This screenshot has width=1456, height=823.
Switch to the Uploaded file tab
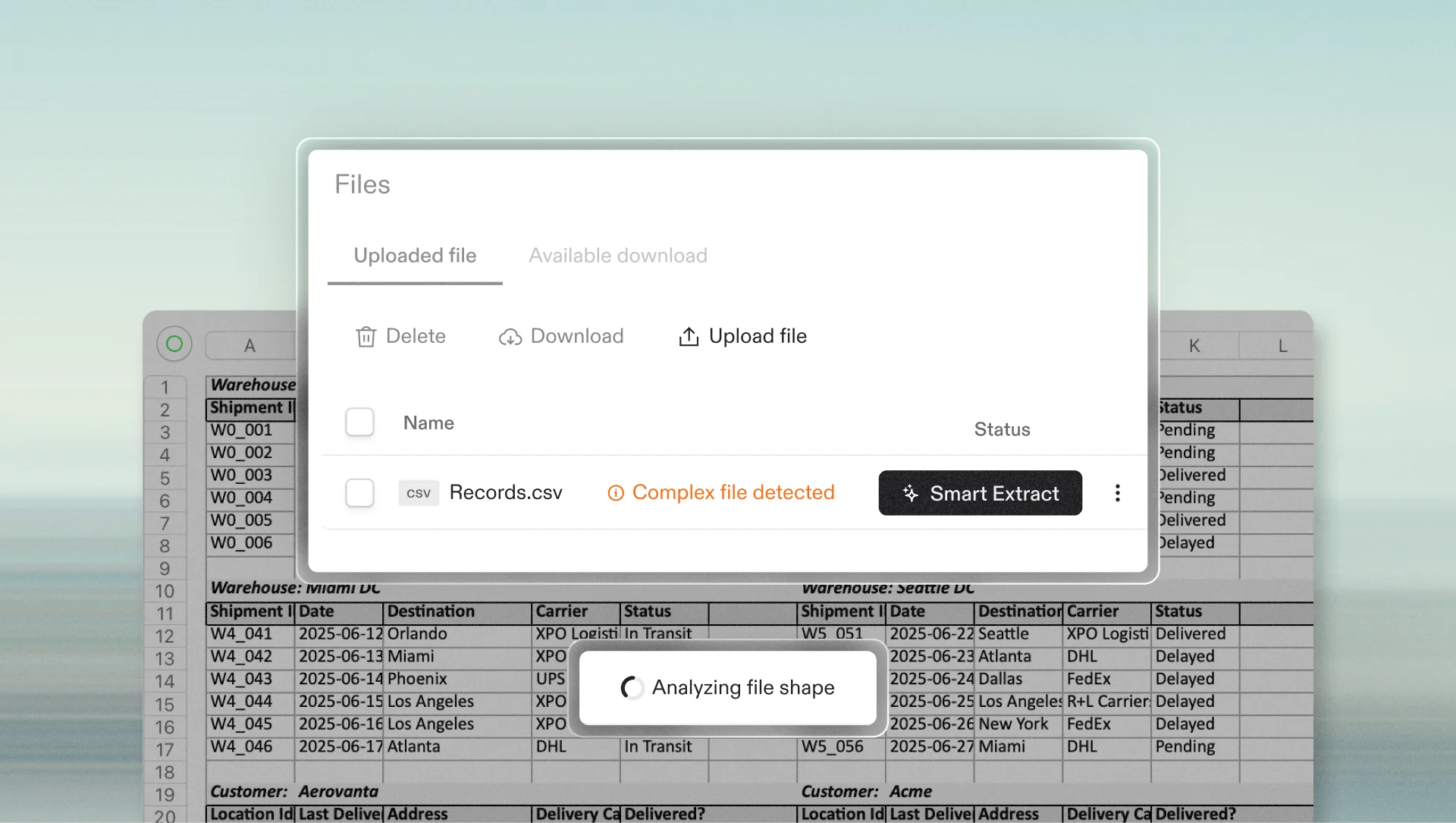(415, 256)
